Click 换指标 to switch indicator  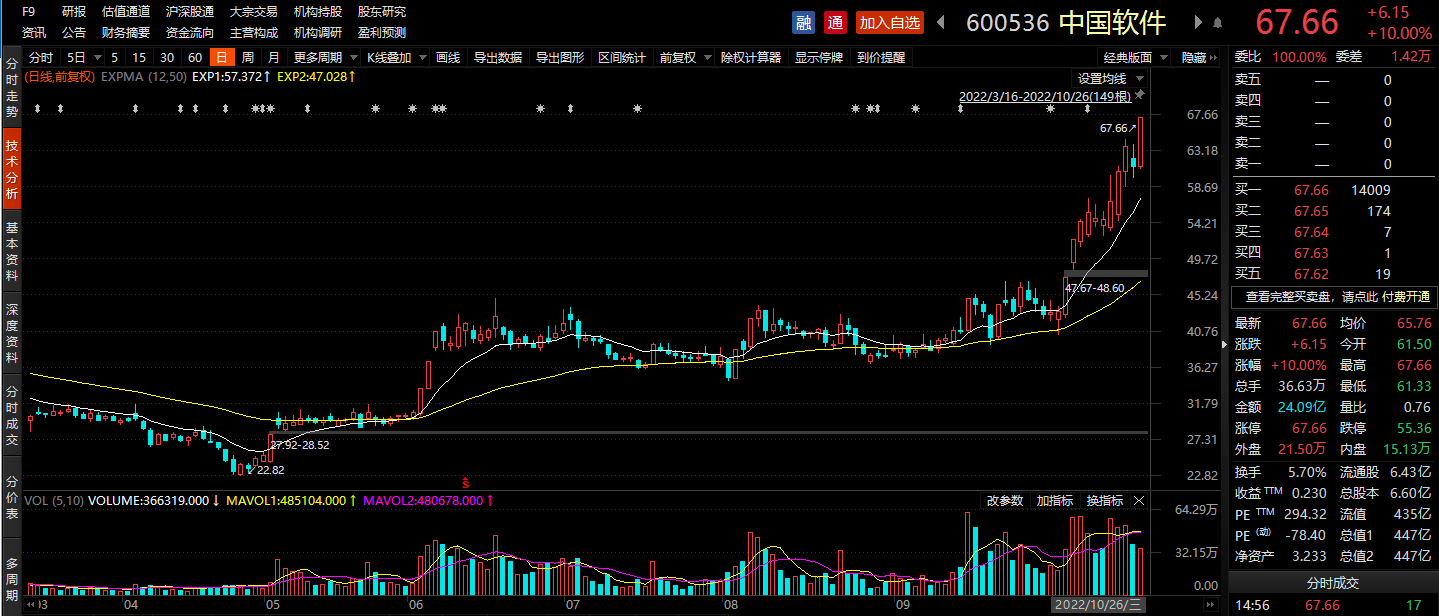point(1105,500)
